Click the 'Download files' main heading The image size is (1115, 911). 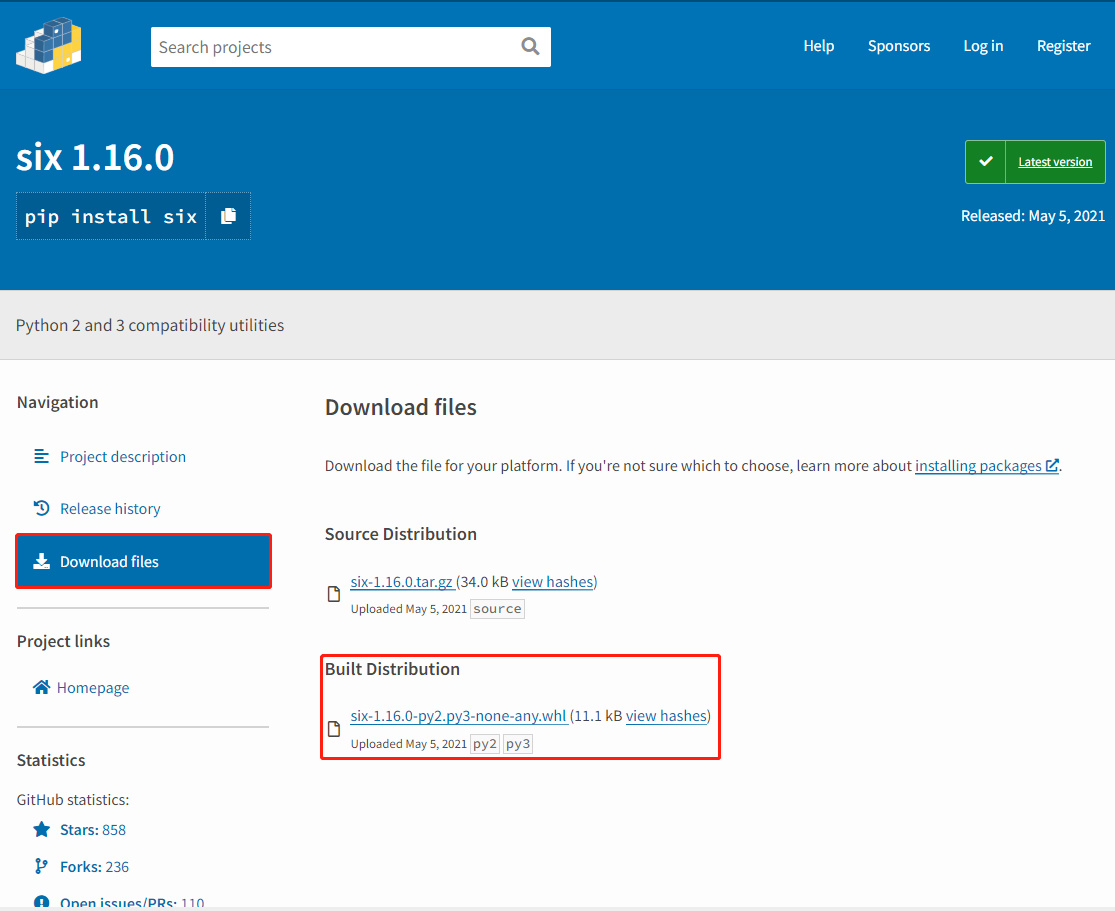400,407
